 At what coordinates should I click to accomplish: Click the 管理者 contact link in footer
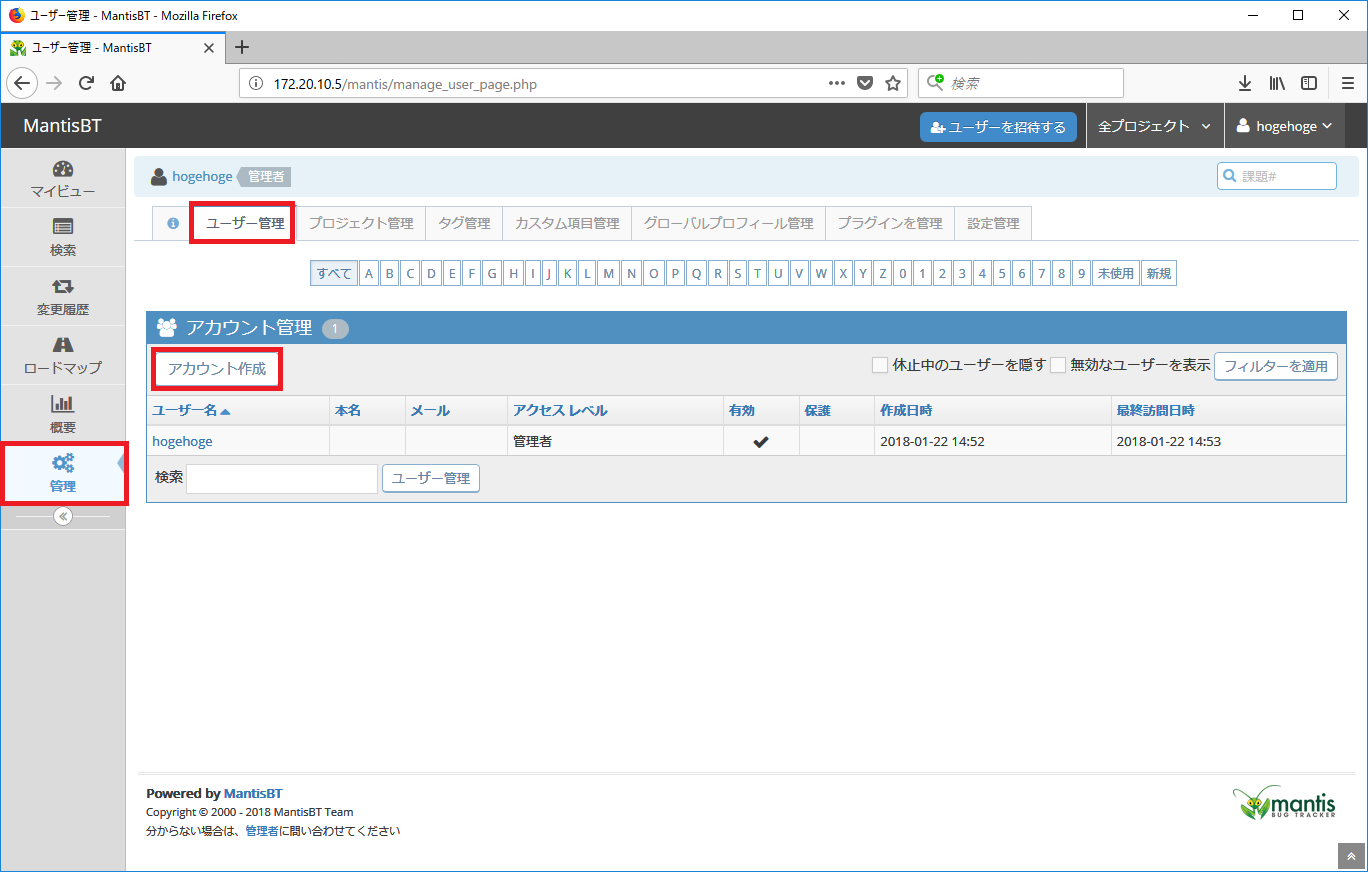[262, 831]
